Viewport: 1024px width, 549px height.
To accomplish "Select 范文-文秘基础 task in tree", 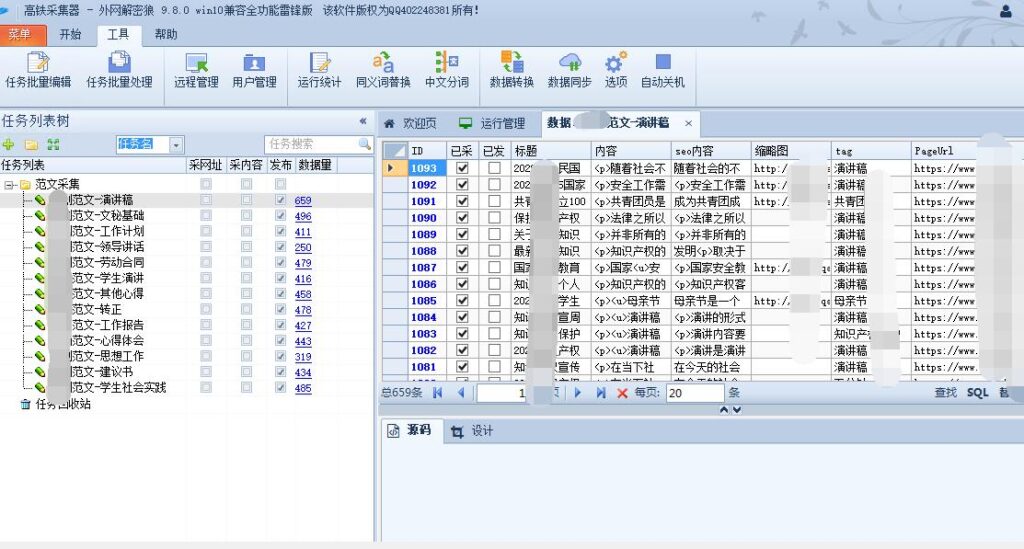I will (107, 215).
